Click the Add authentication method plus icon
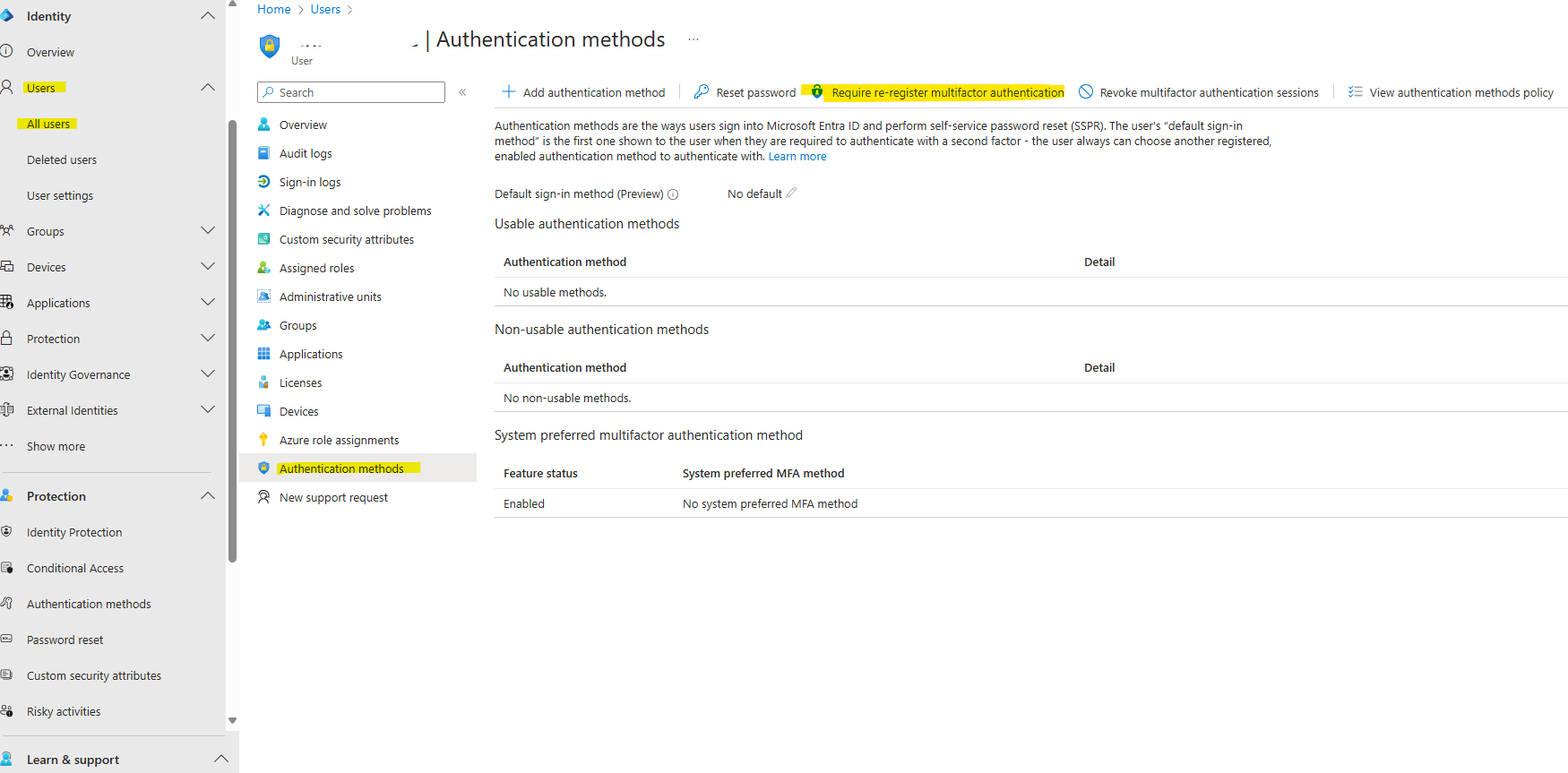Image resolution: width=1568 pixels, height=773 pixels. tap(508, 91)
